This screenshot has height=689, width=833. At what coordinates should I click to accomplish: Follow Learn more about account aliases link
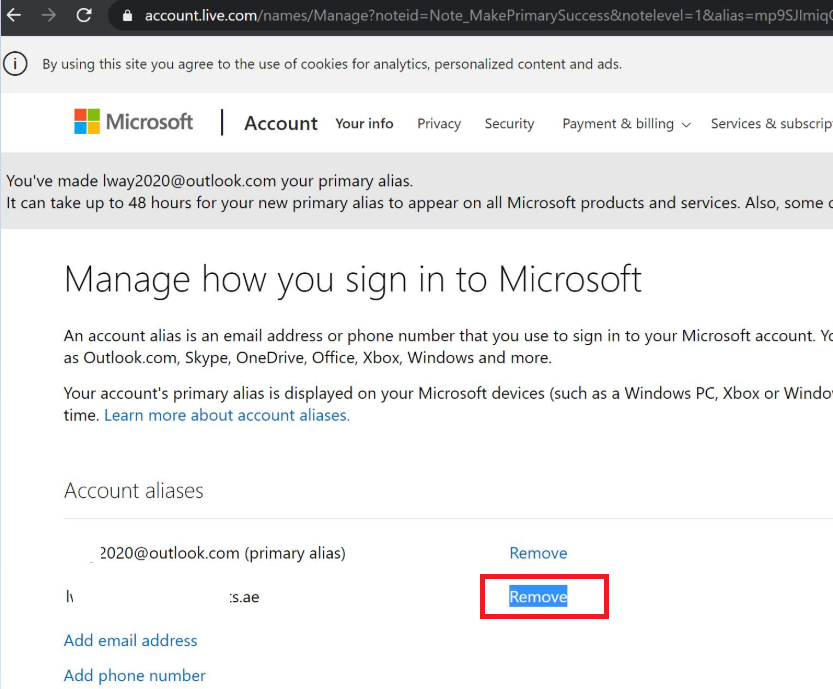click(227, 415)
